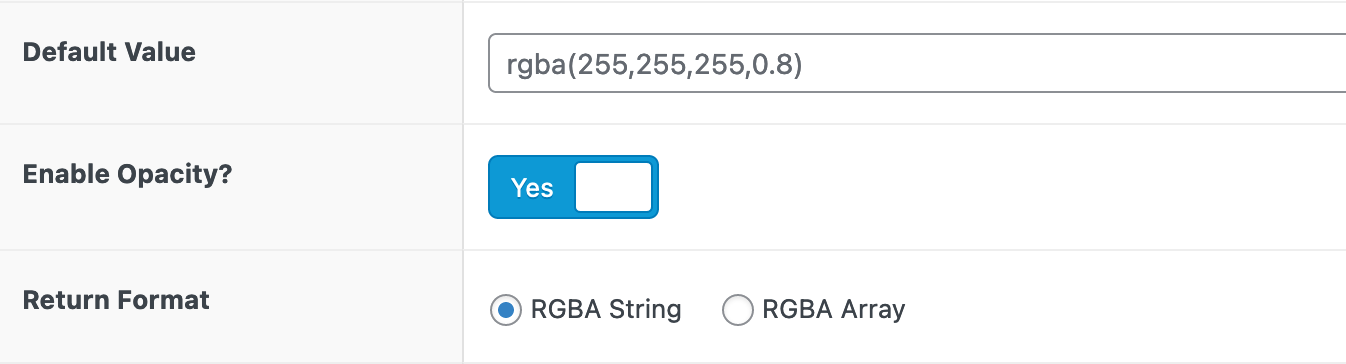Click the blue Yes side of the opacity toggle

pos(532,187)
